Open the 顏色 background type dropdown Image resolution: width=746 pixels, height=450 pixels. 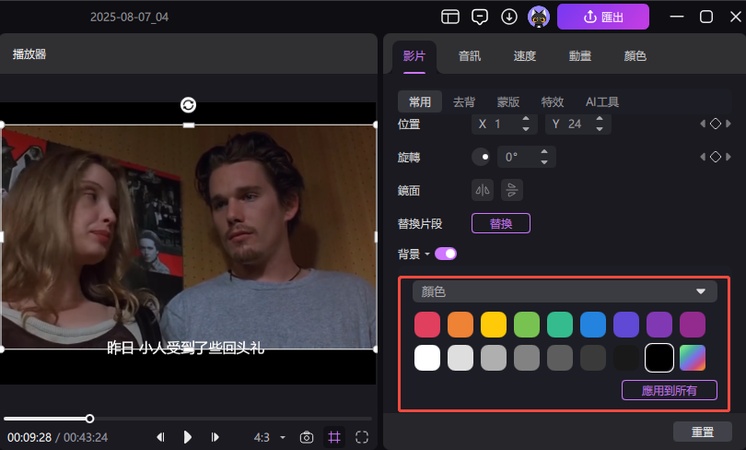pyautogui.click(x=565, y=292)
